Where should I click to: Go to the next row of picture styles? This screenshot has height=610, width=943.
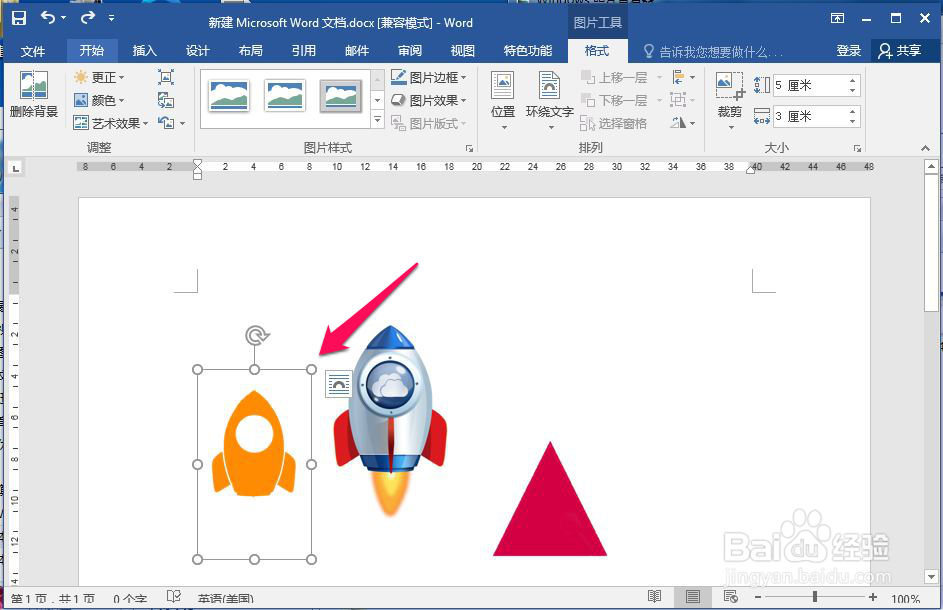[x=378, y=100]
